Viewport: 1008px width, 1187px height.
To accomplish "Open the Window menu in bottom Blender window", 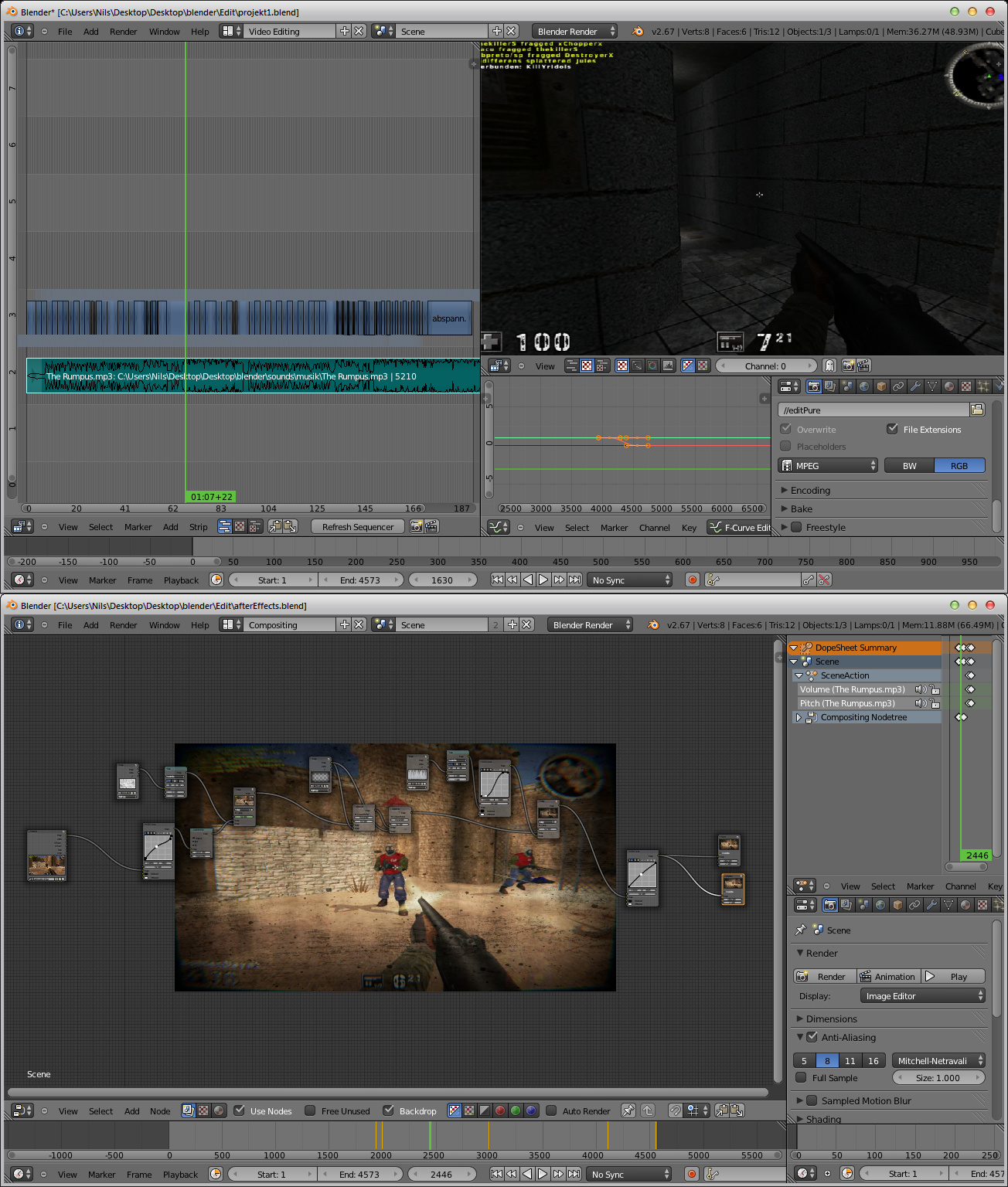I will (x=164, y=625).
